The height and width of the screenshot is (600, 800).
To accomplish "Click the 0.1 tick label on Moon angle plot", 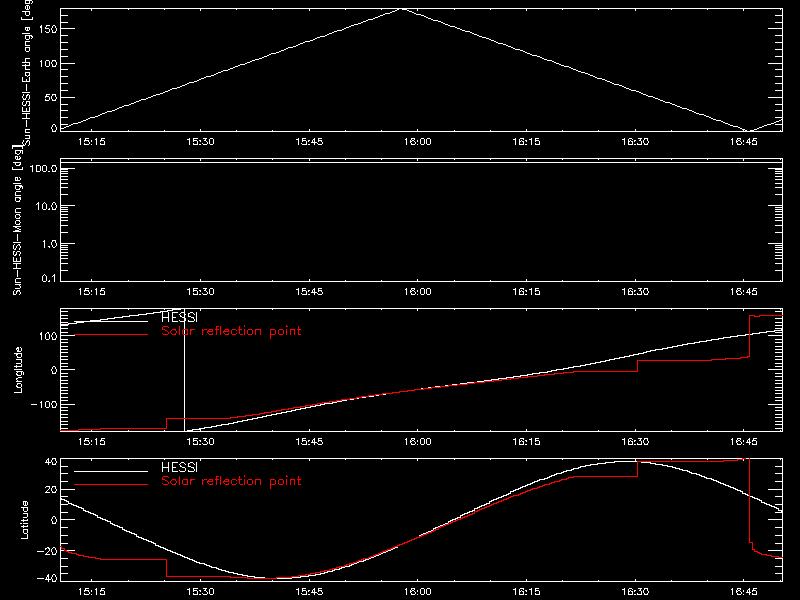I will point(48,278).
